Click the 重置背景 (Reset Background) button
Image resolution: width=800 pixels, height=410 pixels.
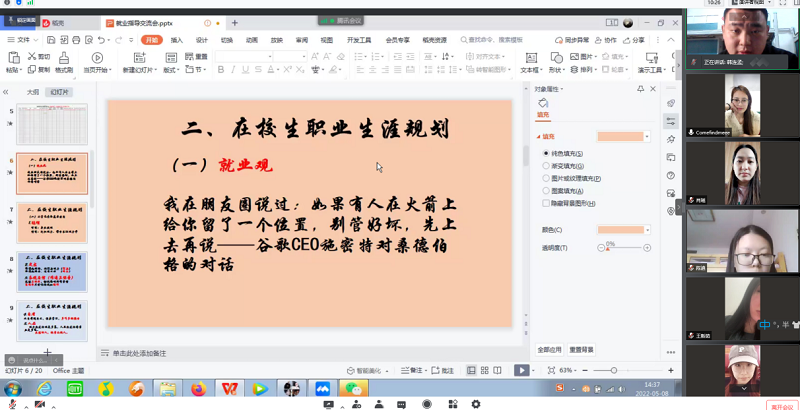point(581,350)
